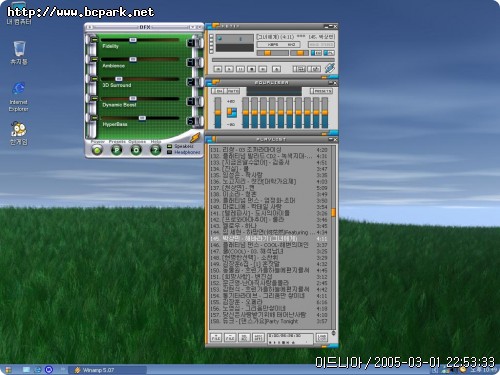Select playlist track 134 in the list

(269, 169)
